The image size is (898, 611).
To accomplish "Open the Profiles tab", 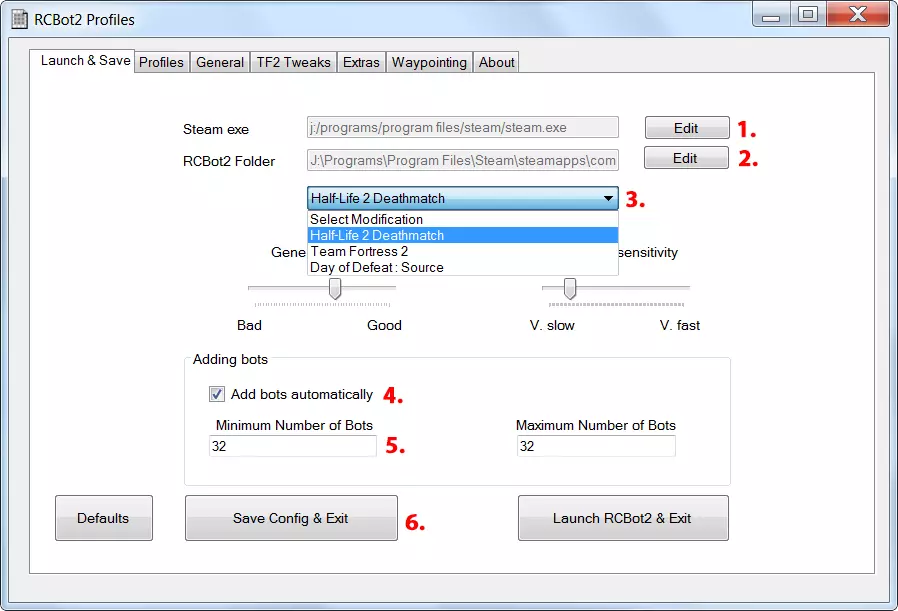I will (x=162, y=62).
